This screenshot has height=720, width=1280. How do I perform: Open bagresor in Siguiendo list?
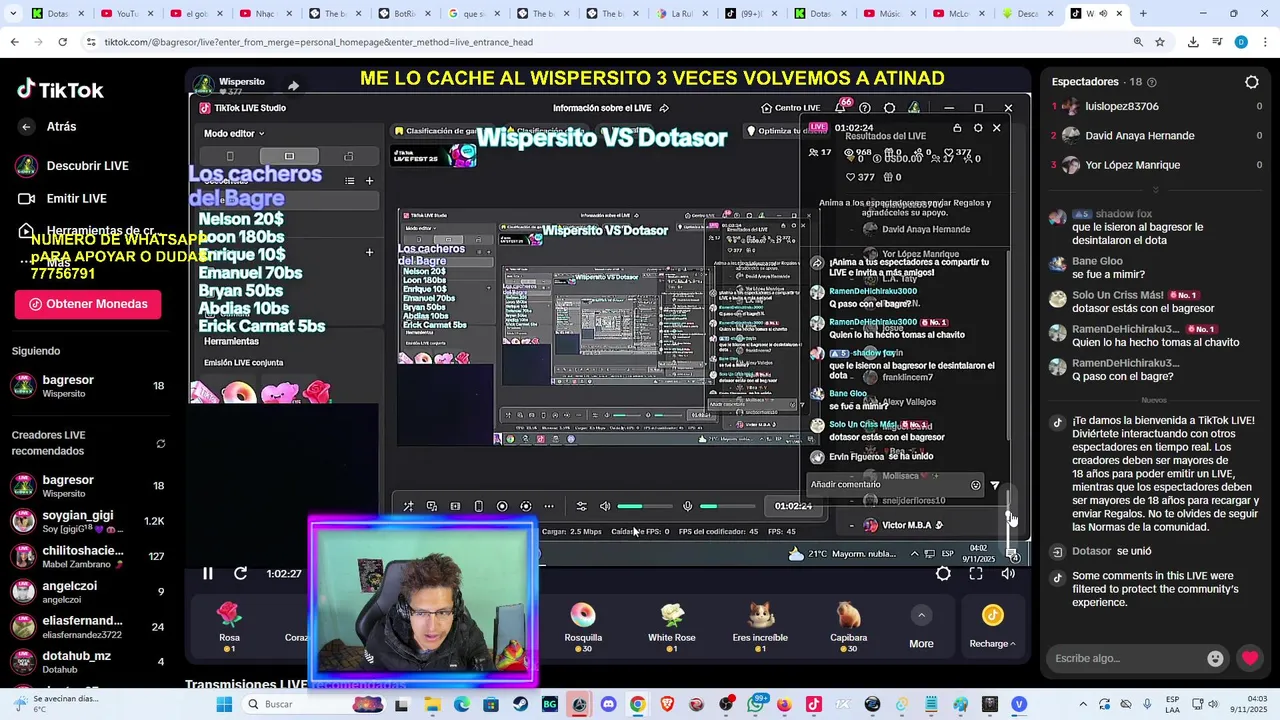(88, 386)
